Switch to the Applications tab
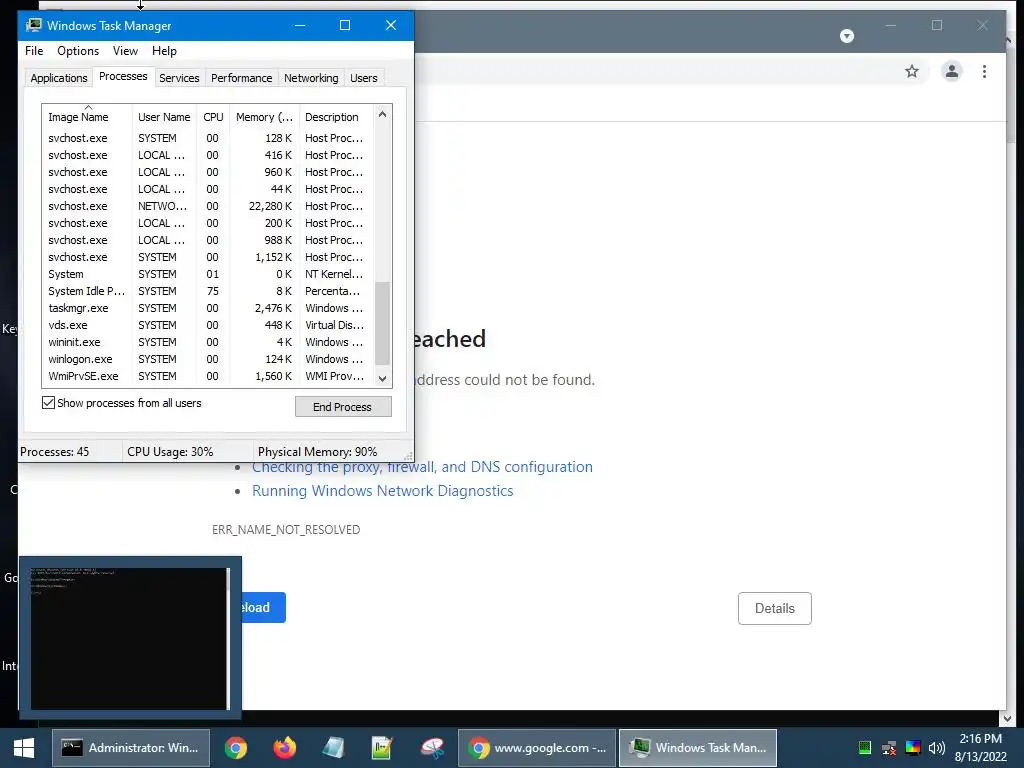Screen dimensions: 1024x768 59,78
